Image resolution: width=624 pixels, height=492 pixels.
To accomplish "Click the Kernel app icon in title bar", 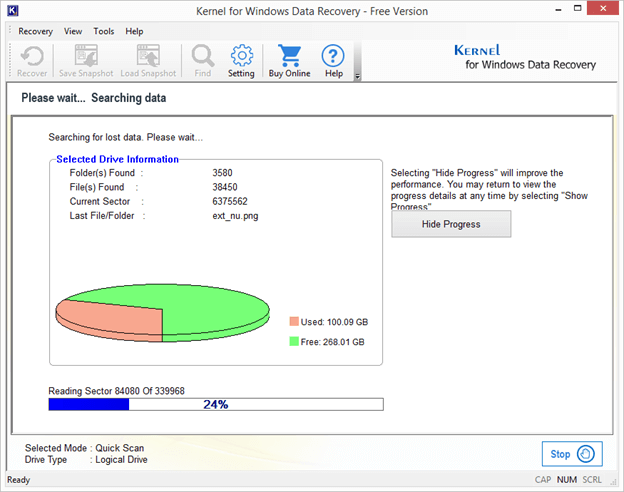I will [x=13, y=10].
